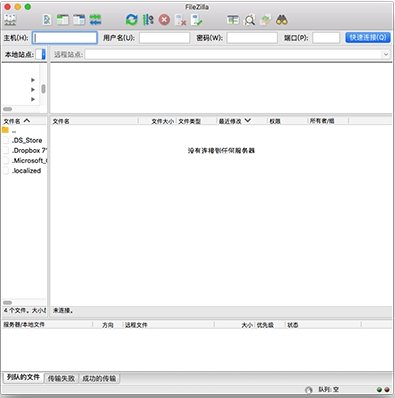Switch to the 列队的文件 tab
The image size is (395, 398).
(23, 377)
